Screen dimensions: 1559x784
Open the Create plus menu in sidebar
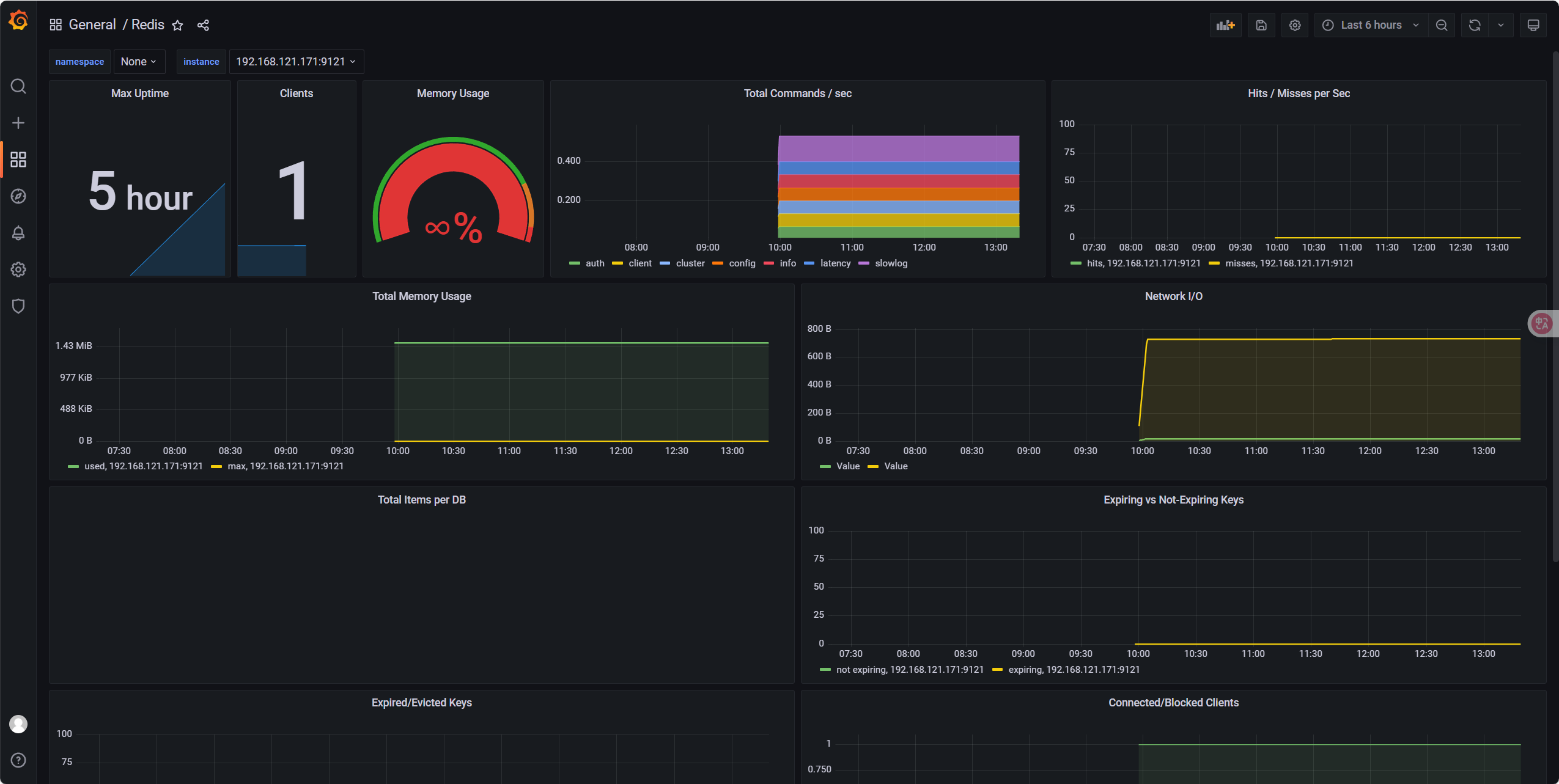(18, 123)
